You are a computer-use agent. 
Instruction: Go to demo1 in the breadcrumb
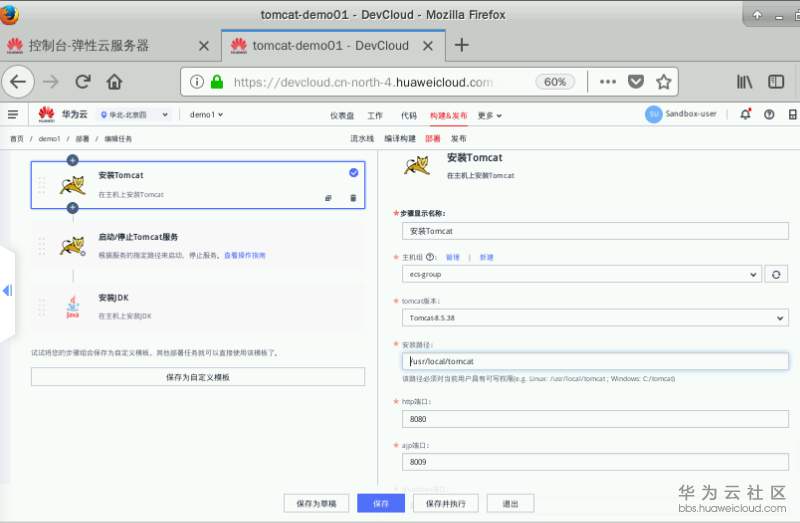[49, 139]
